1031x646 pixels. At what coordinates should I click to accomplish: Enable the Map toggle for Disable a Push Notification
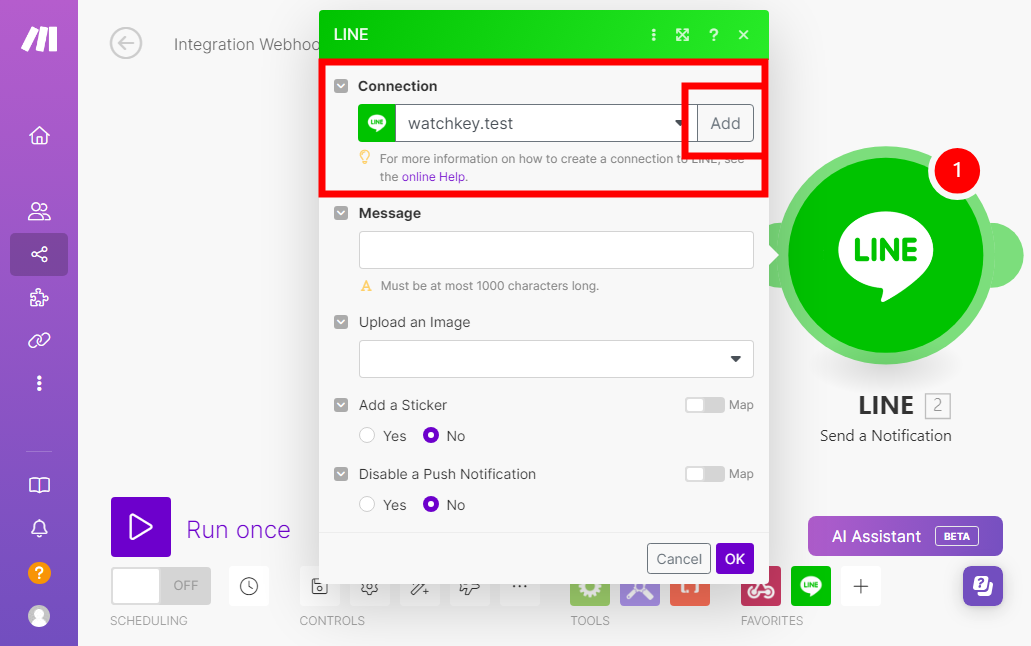pyautogui.click(x=704, y=474)
